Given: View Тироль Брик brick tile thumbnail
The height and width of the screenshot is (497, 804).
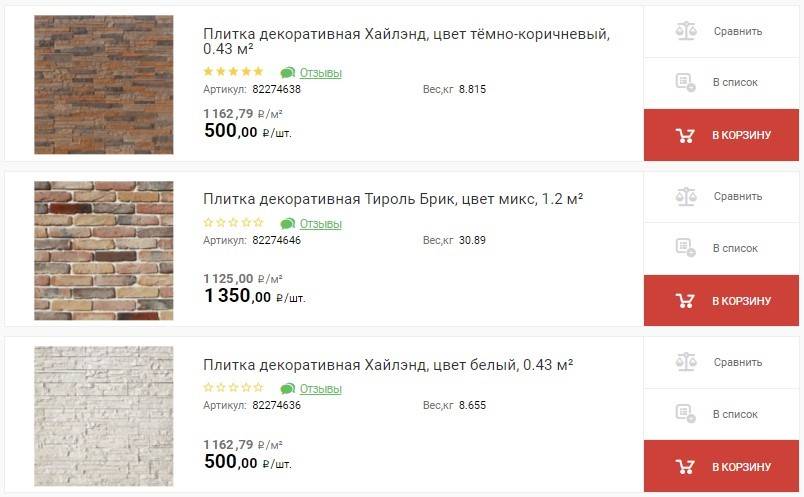Looking at the screenshot, I should tap(103, 250).
